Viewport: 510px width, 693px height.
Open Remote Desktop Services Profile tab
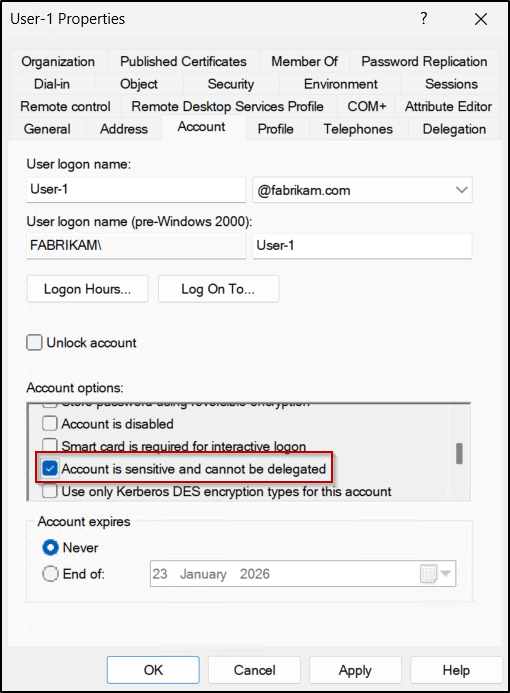click(x=228, y=107)
